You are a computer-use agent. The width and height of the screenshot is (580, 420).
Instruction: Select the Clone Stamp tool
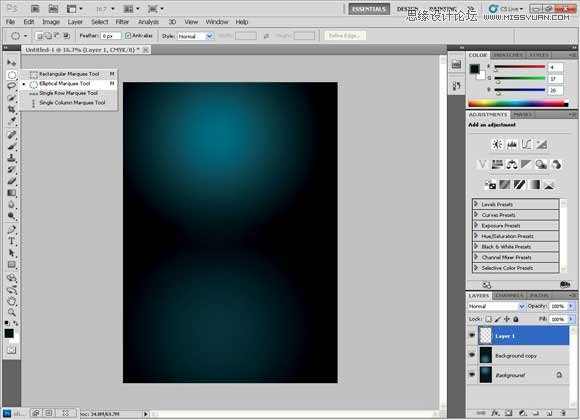tap(11, 158)
